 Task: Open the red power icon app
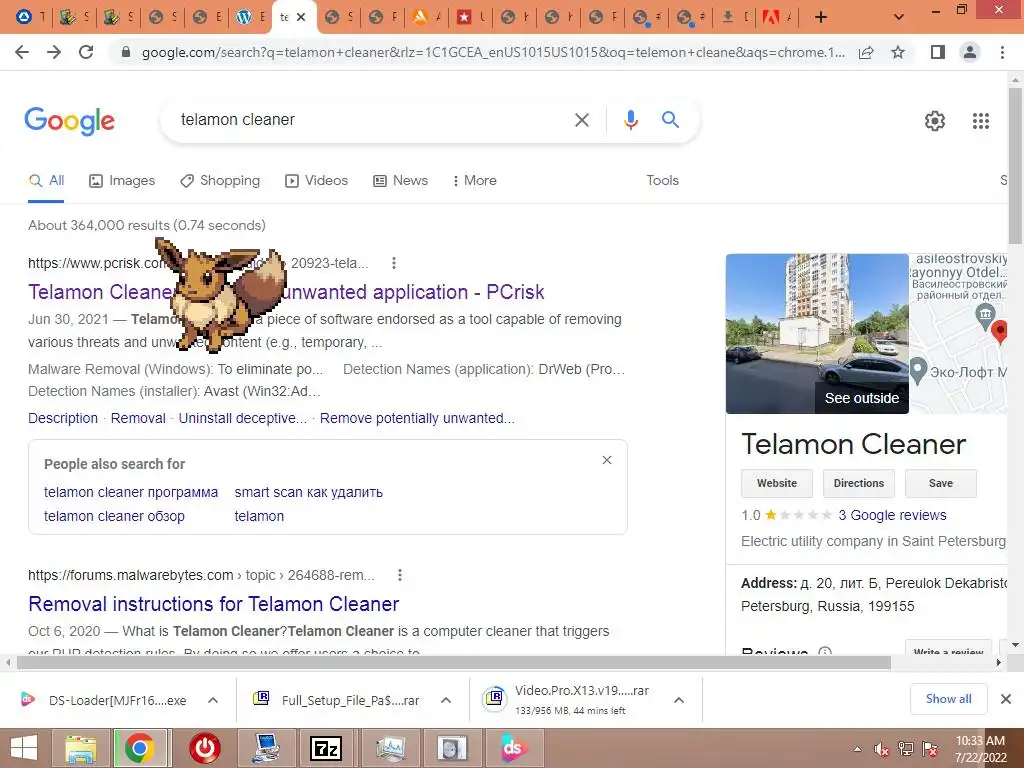point(205,748)
